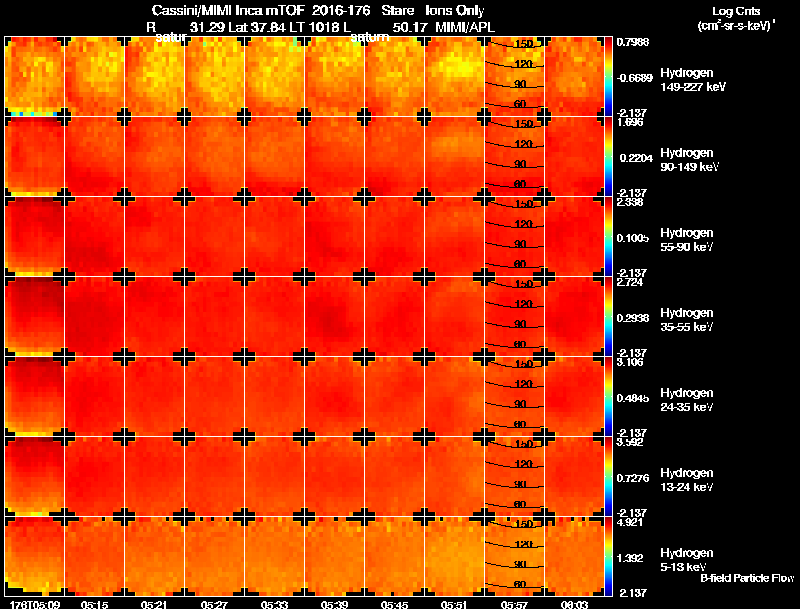Click the color scale midpoint '0.7276'
The height and width of the screenshot is (609, 800).
tap(633, 478)
